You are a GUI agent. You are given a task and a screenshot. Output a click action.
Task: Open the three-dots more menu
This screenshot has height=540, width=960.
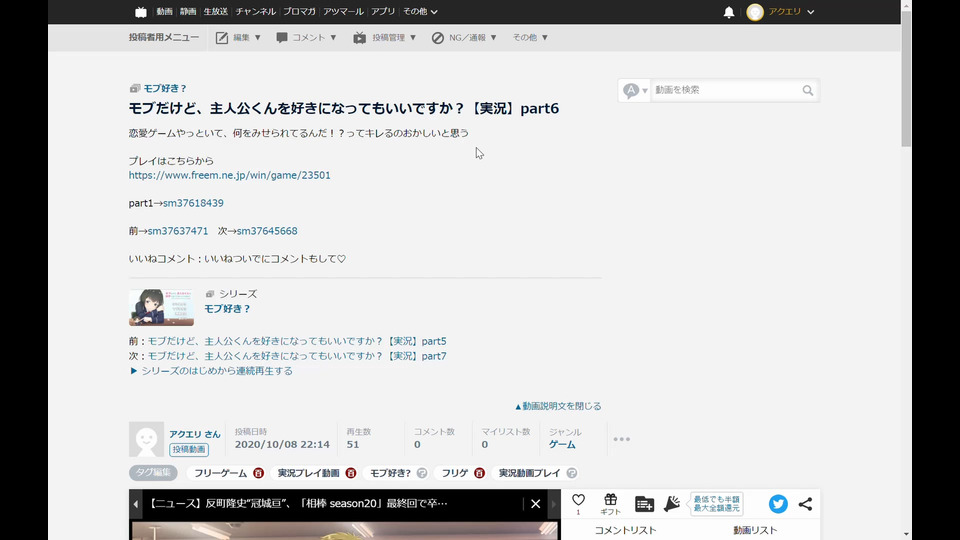click(x=621, y=439)
